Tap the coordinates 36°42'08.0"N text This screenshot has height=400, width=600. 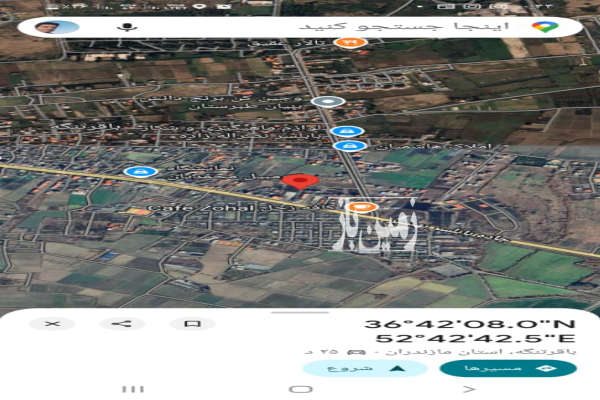click(x=468, y=324)
